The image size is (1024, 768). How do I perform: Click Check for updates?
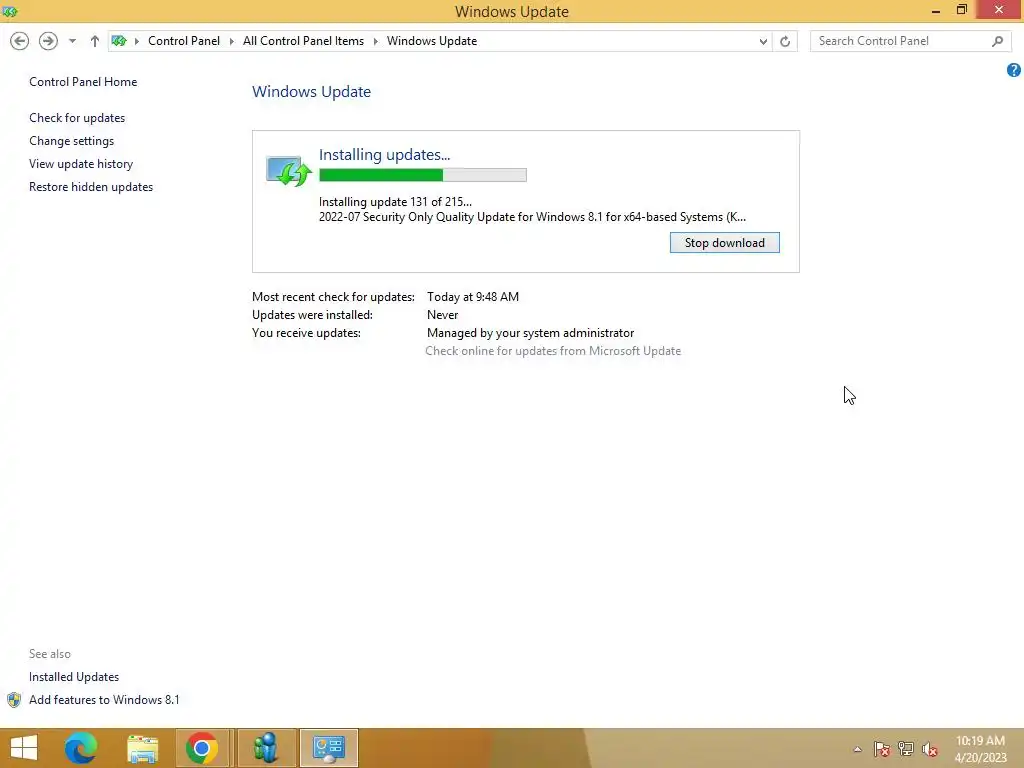(77, 118)
